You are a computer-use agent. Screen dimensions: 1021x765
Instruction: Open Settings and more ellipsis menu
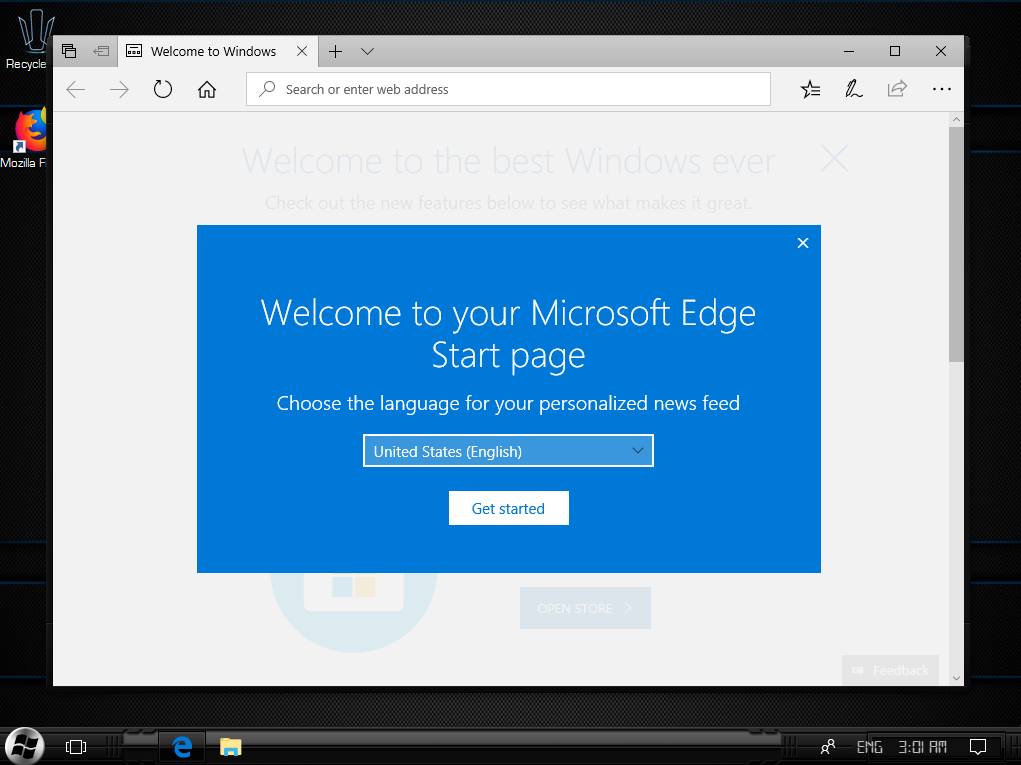pos(942,89)
